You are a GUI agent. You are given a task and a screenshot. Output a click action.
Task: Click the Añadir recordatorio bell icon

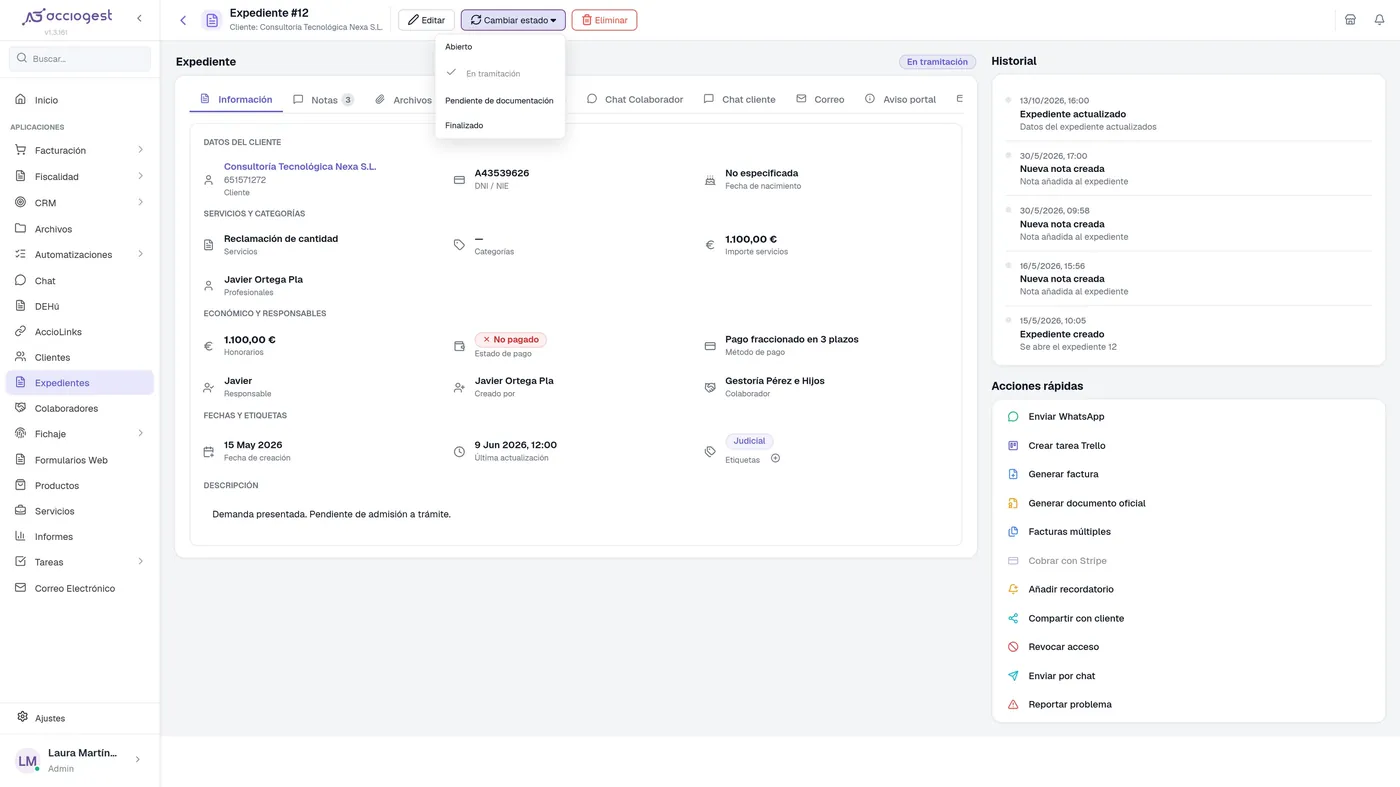coord(1013,589)
